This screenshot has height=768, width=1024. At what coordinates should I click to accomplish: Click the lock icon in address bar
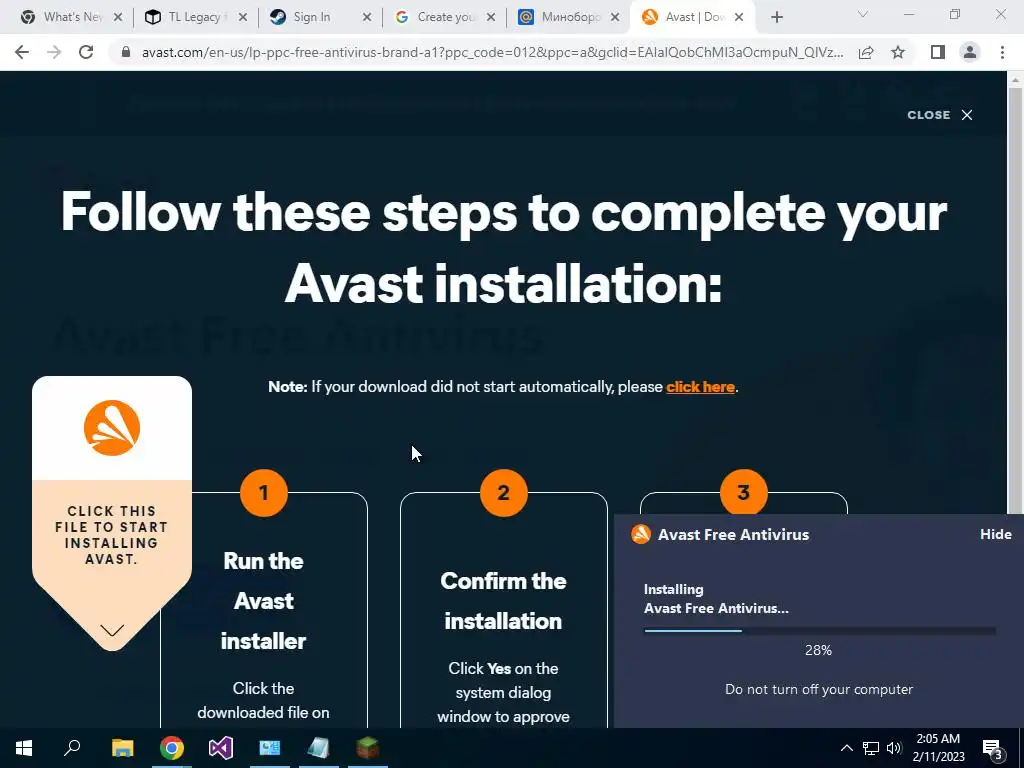pyautogui.click(x=126, y=52)
